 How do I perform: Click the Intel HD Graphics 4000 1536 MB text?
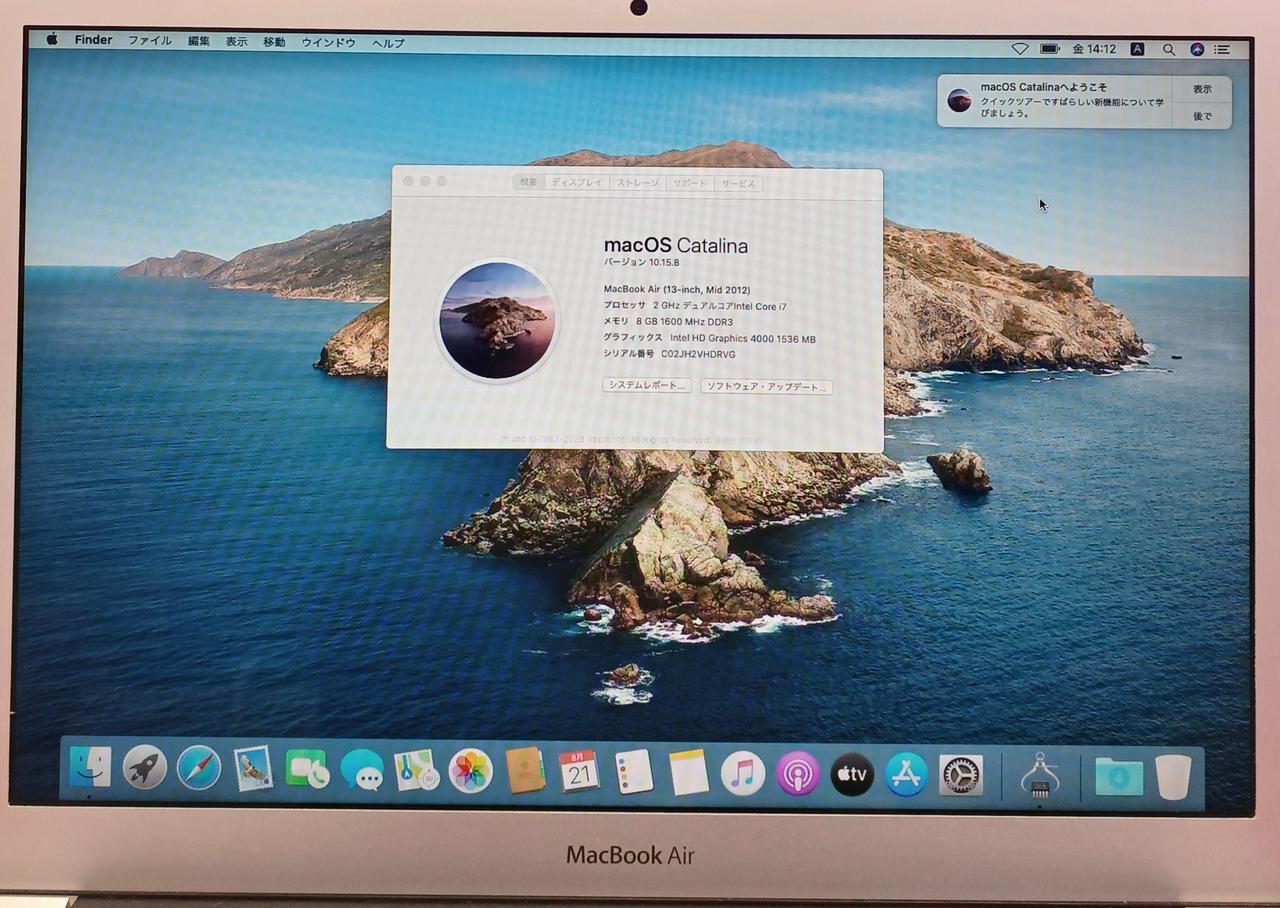click(743, 339)
